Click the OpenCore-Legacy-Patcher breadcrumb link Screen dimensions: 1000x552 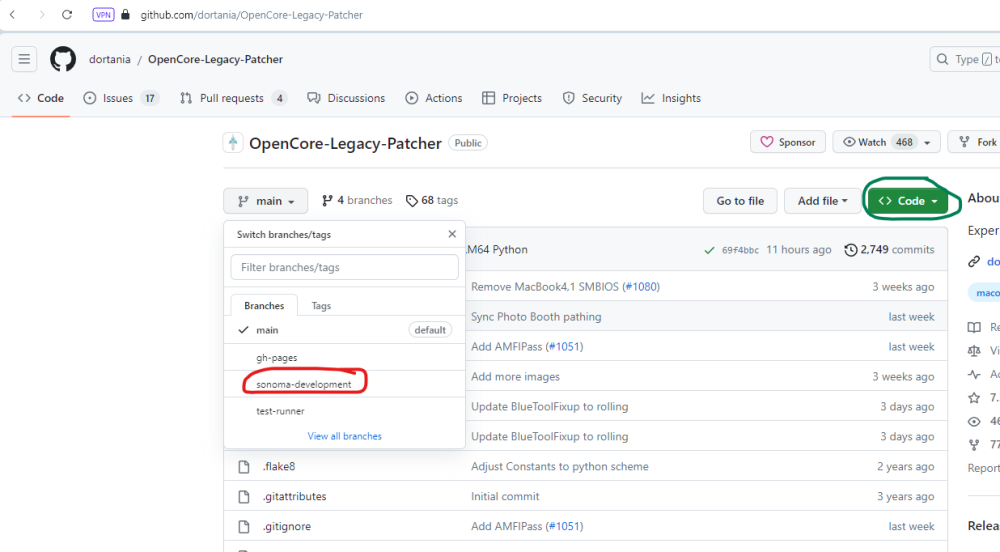(x=215, y=59)
